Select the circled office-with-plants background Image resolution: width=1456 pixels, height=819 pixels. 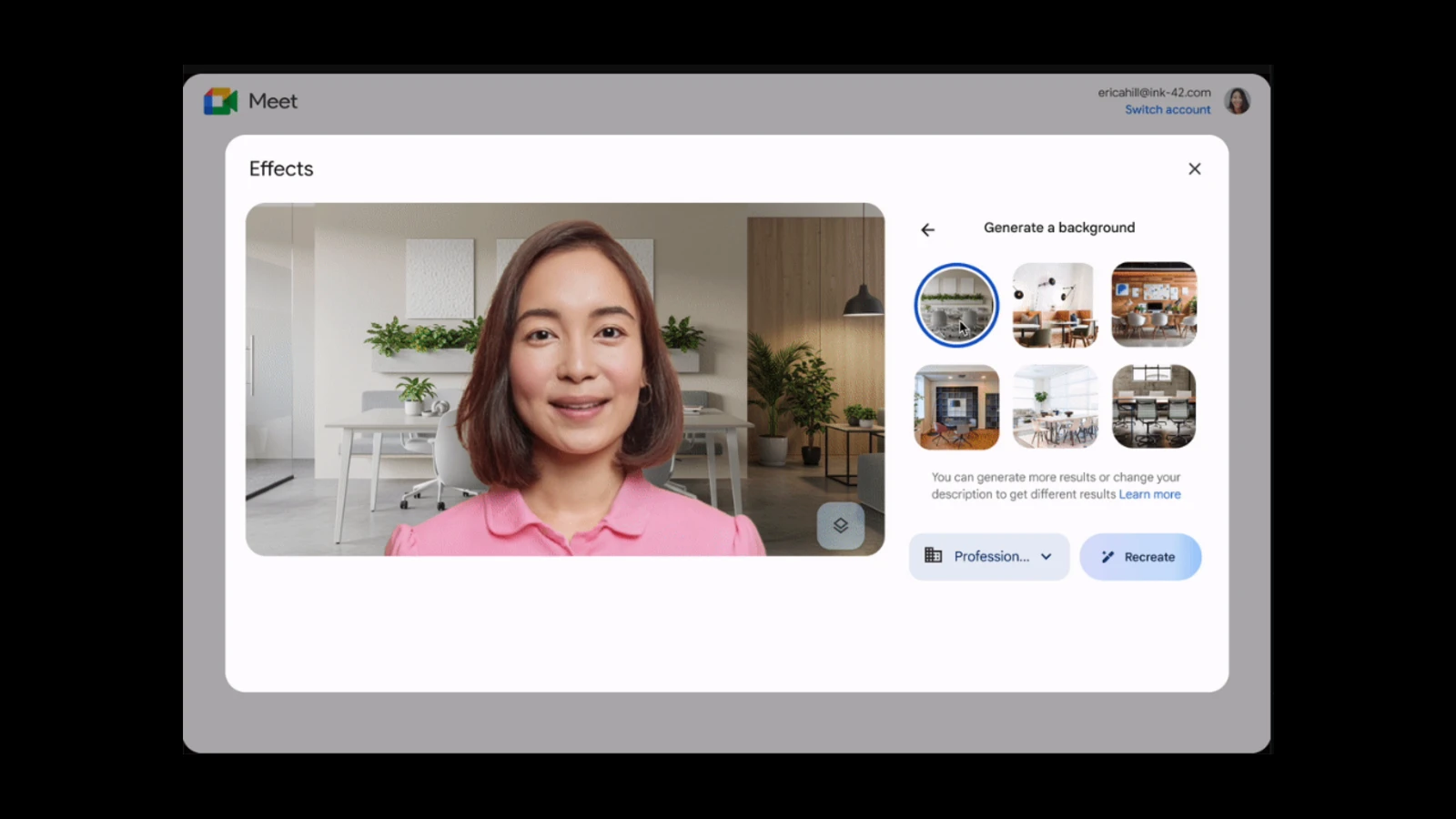click(x=956, y=305)
